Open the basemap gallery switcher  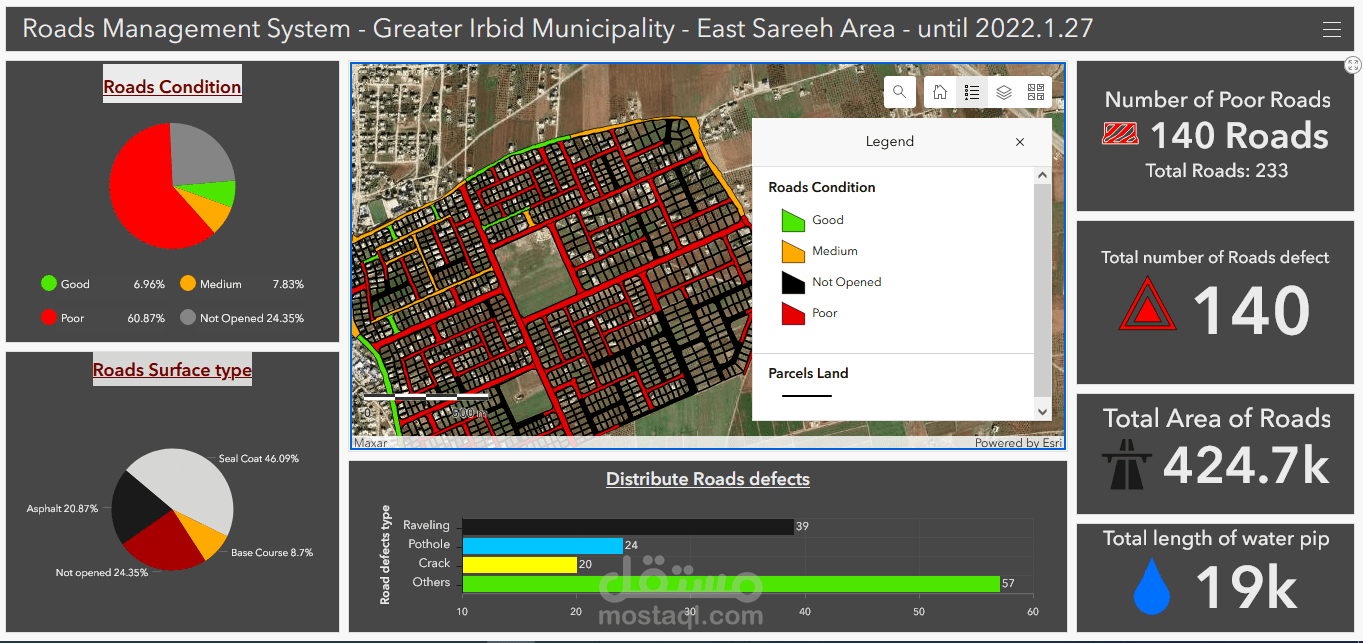1035,91
